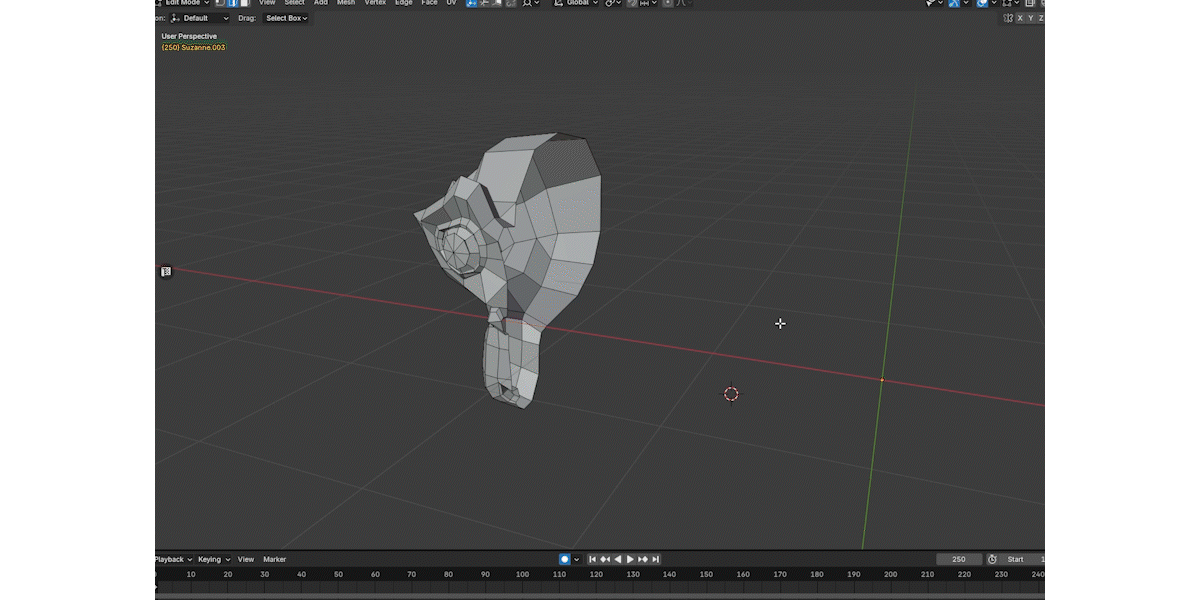Toggle the preview range clock icon
1200x600 pixels.
click(x=992, y=559)
